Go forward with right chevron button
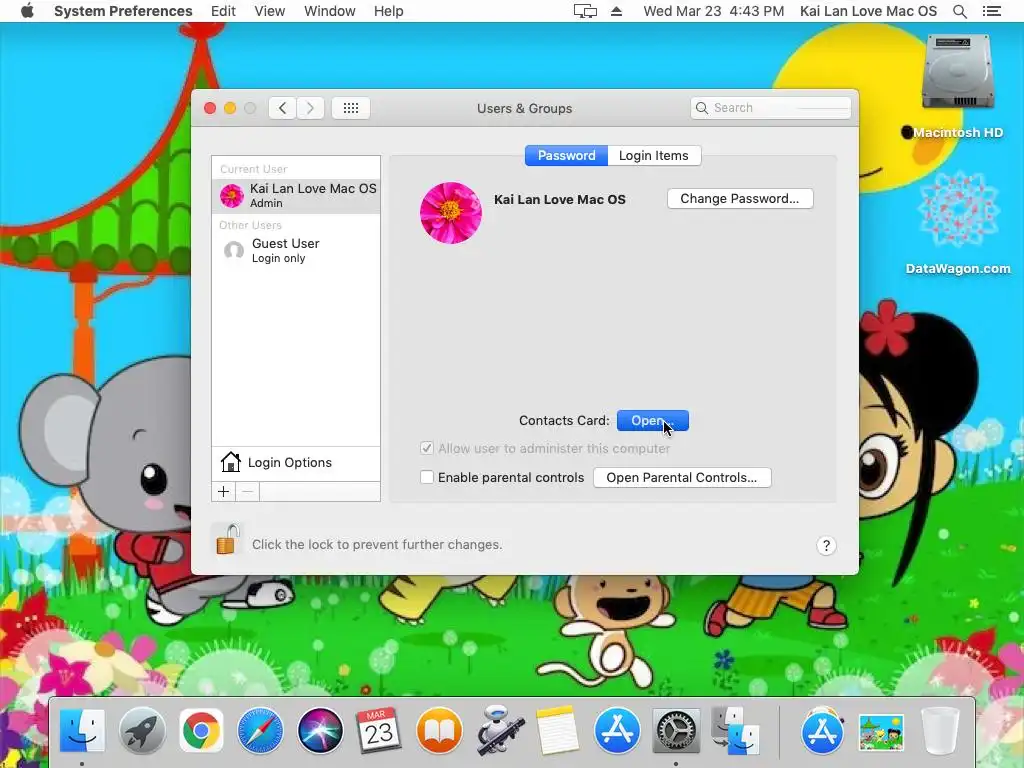1024x768 pixels. (x=311, y=108)
